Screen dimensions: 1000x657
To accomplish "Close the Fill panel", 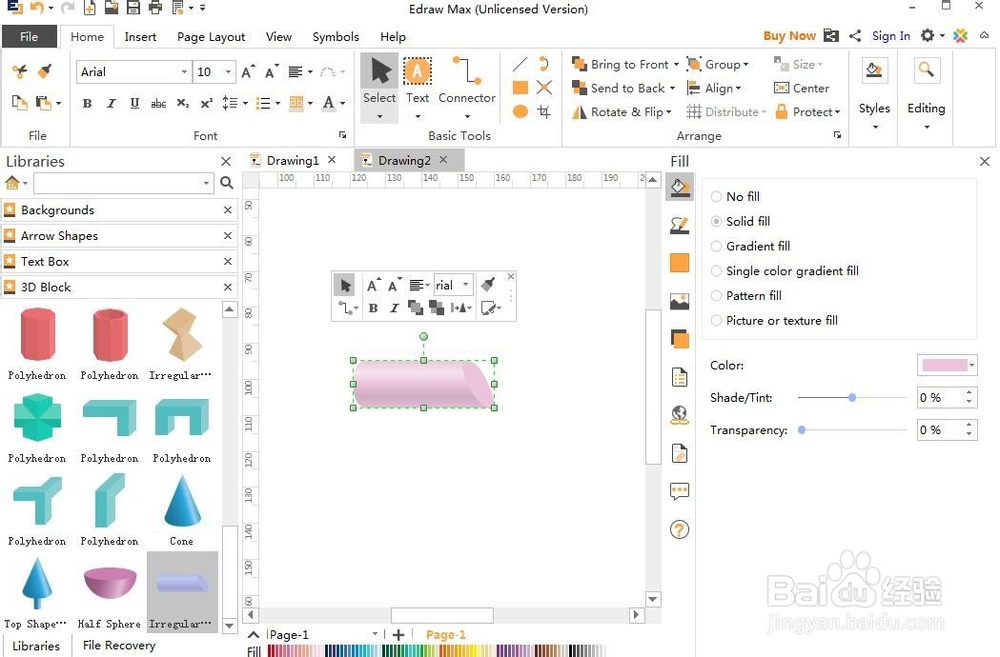I will click(985, 161).
